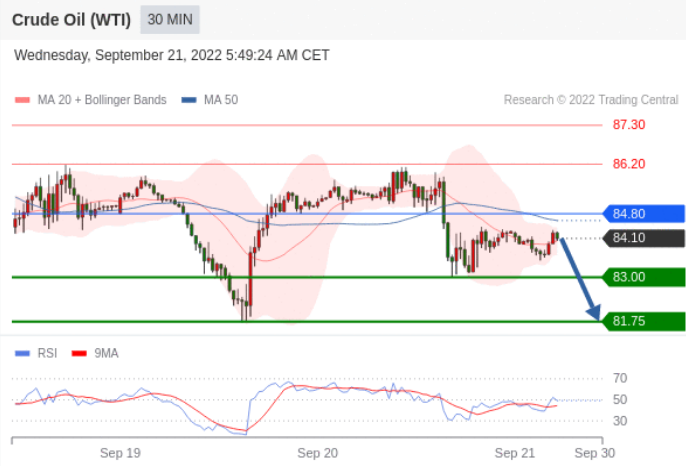686x466 pixels.
Task: Click the RSI 50 axis label
Action: [620, 399]
